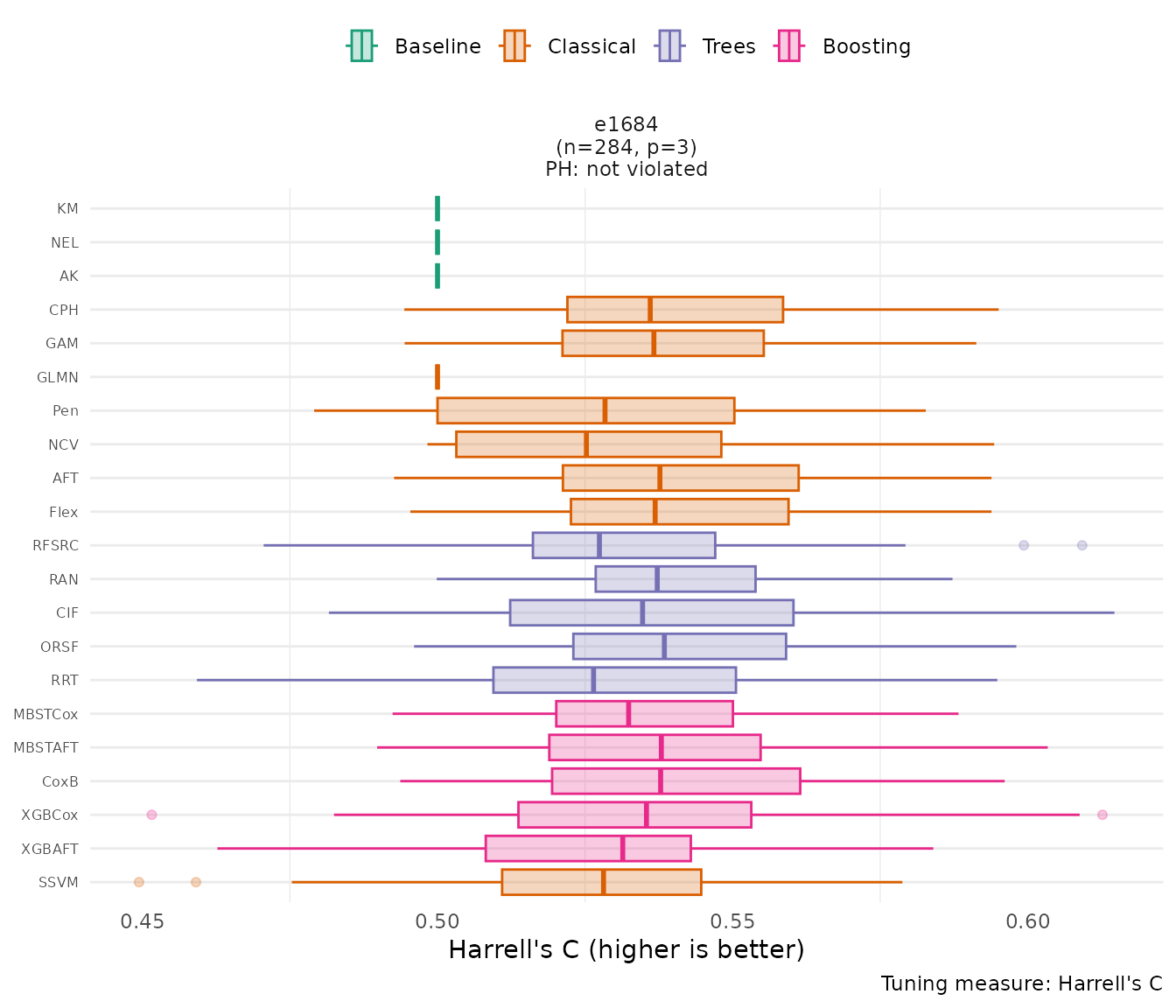Click the 0.55 x-axis tick label
1176x1008 pixels.
[x=732, y=922]
